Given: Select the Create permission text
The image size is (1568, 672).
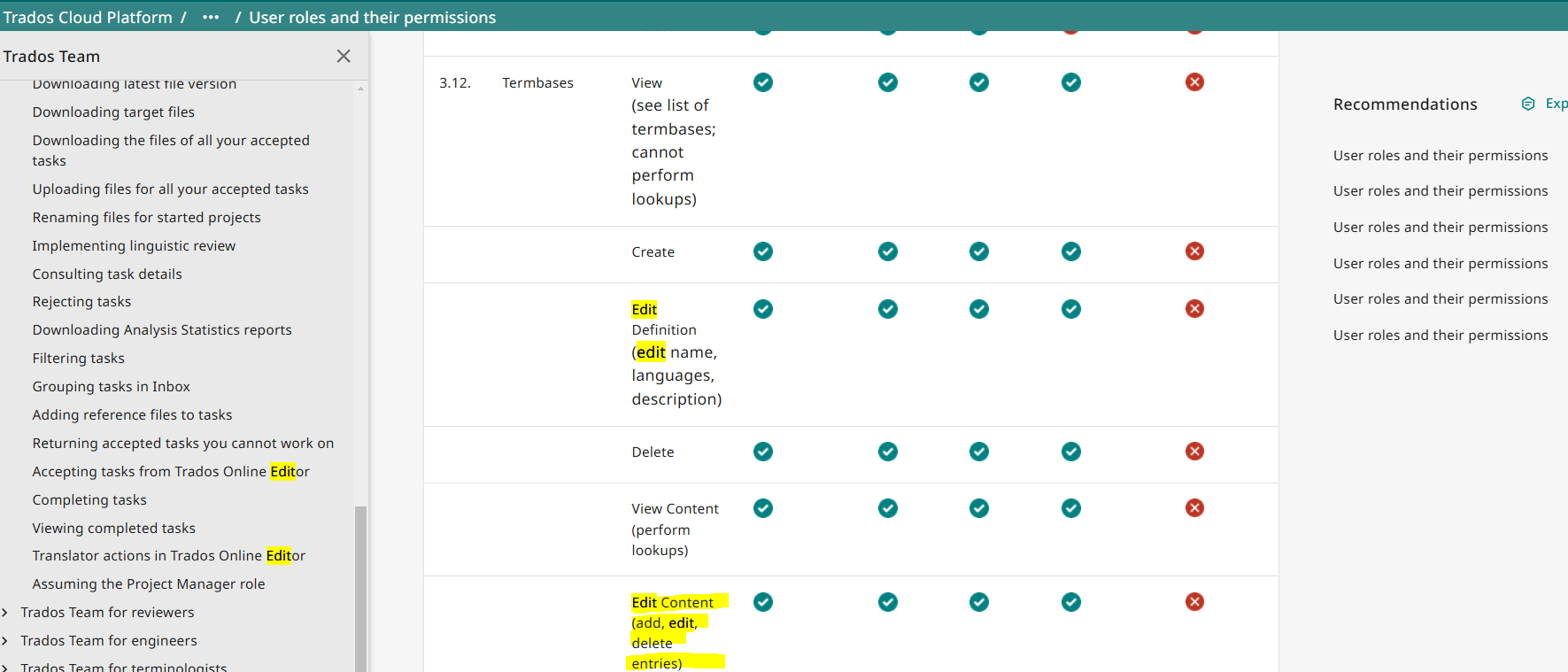Looking at the screenshot, I should pyautogui.click(x=653, y=252).
